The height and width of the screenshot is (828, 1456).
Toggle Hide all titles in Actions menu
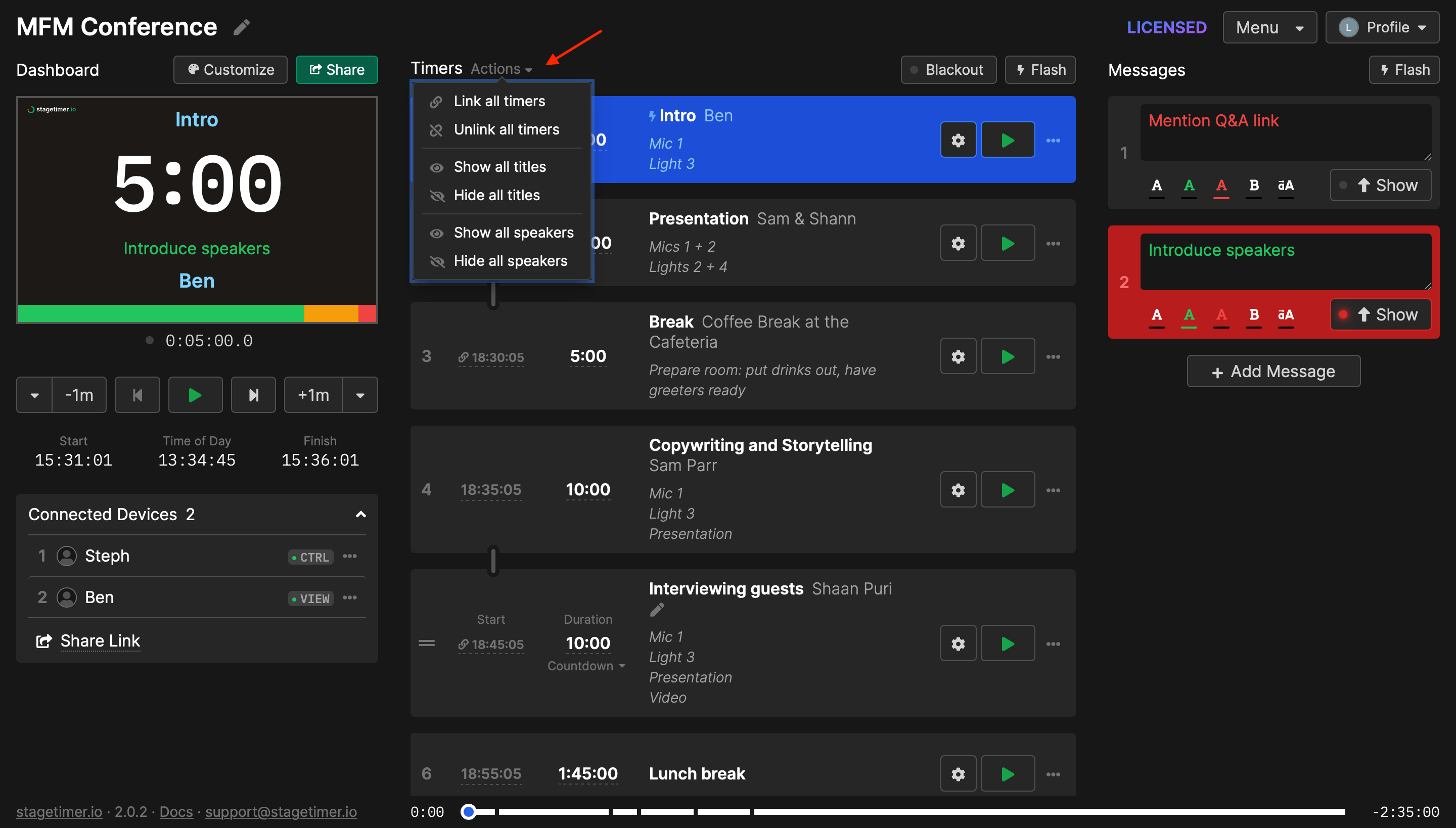[496, 195]
